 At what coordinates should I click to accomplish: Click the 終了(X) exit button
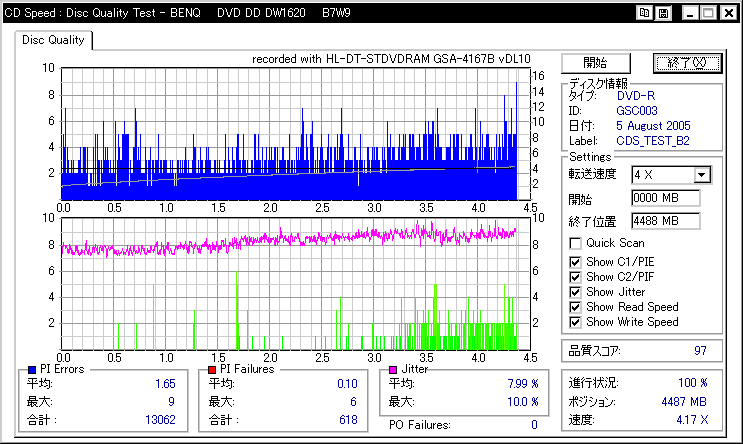687,63
